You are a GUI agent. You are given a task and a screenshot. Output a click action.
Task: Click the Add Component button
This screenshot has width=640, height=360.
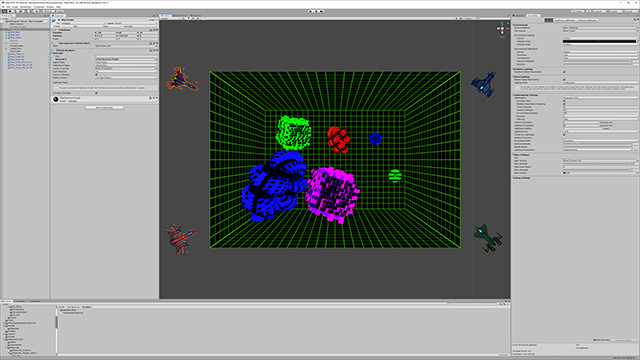(104, 108)
